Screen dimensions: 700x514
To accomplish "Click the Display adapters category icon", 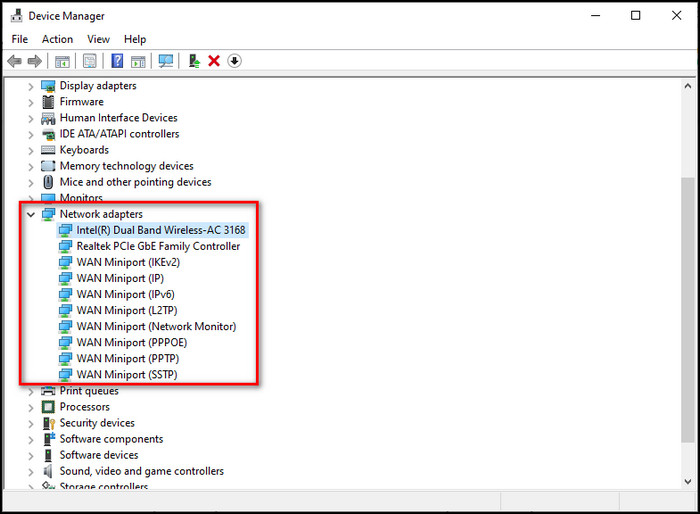I will click(x=48, y=86).
